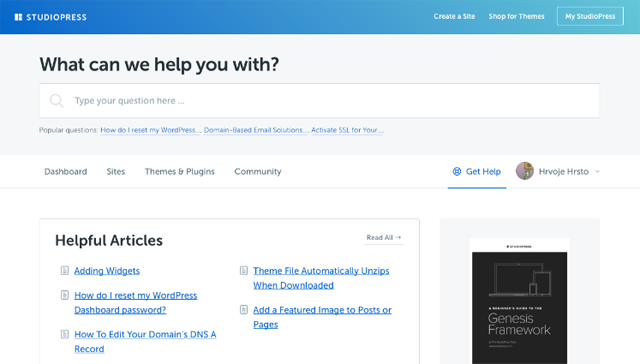Image resolution: width=640 pixels, height=364 pixels.
Task: Click document icon beside Adding Widgets
Action: pyautogui.click(x=64, y=270)
